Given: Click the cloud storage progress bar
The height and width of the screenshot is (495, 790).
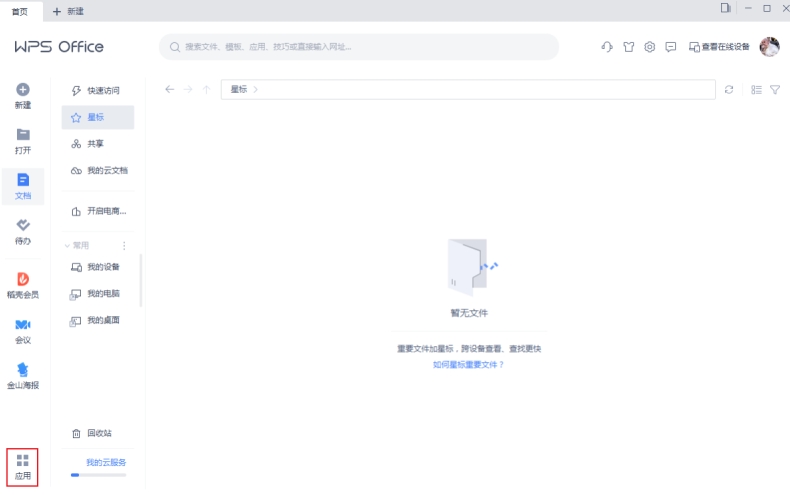Looking at the screenshot, I should pyautogui.click(x=98, y=475).
